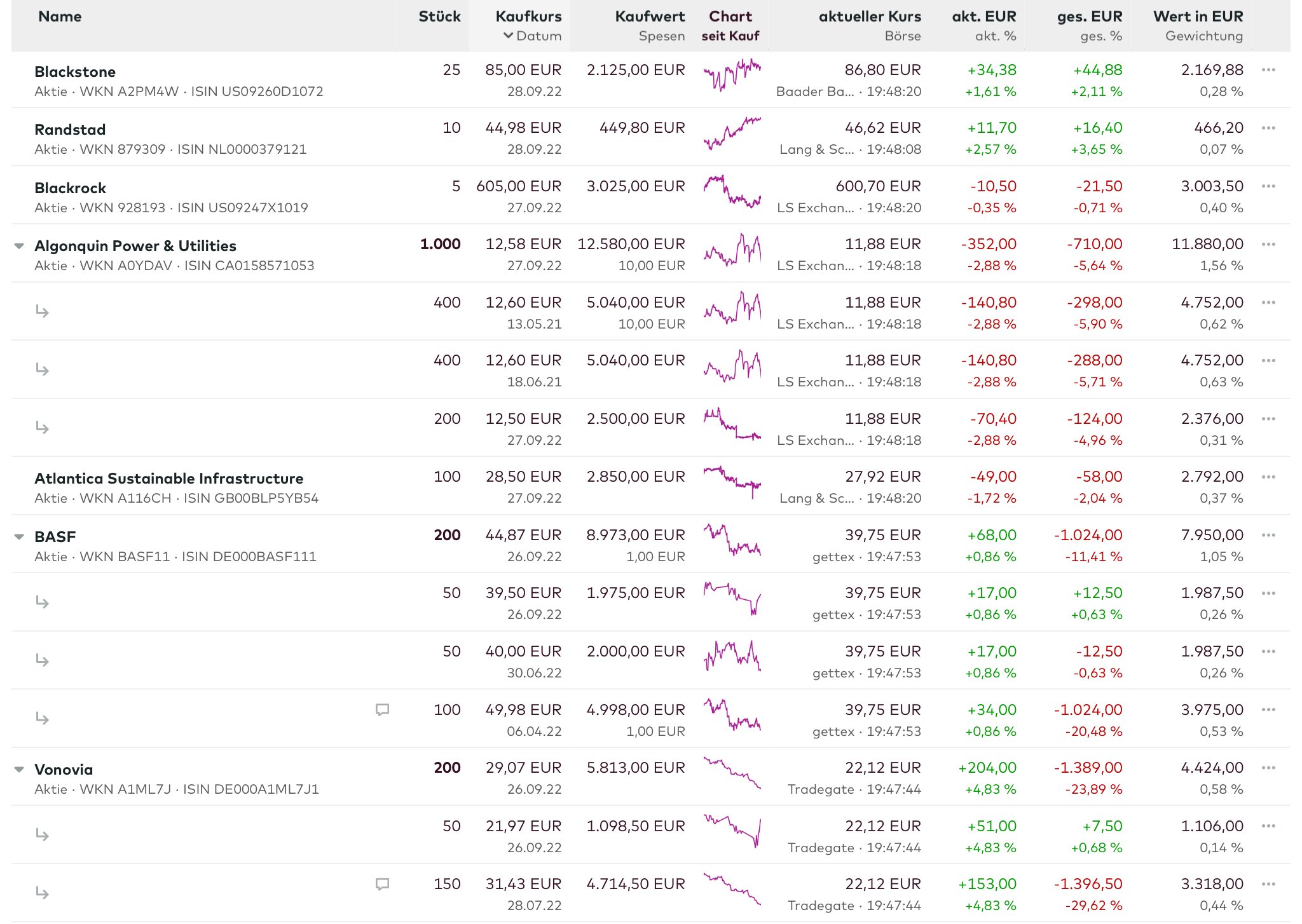Open the three-dot menu for Blackstone
Screen dimensions: 1302x924
tap(1268, 70)
